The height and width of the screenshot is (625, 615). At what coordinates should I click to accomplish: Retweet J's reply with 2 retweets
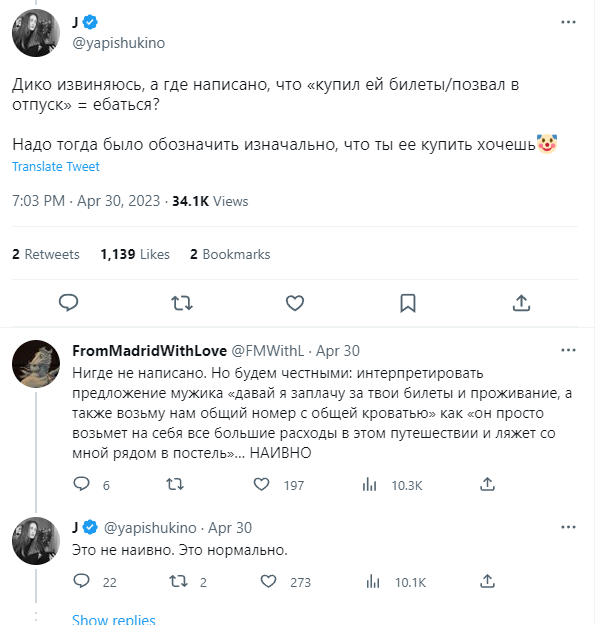pyautogui.click(x=174, y=582)
